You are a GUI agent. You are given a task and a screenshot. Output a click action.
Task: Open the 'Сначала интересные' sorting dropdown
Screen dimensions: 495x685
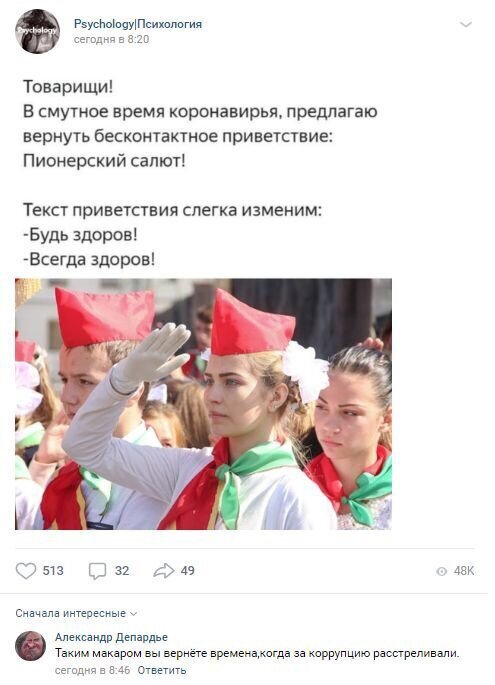(x=76, y=613)
